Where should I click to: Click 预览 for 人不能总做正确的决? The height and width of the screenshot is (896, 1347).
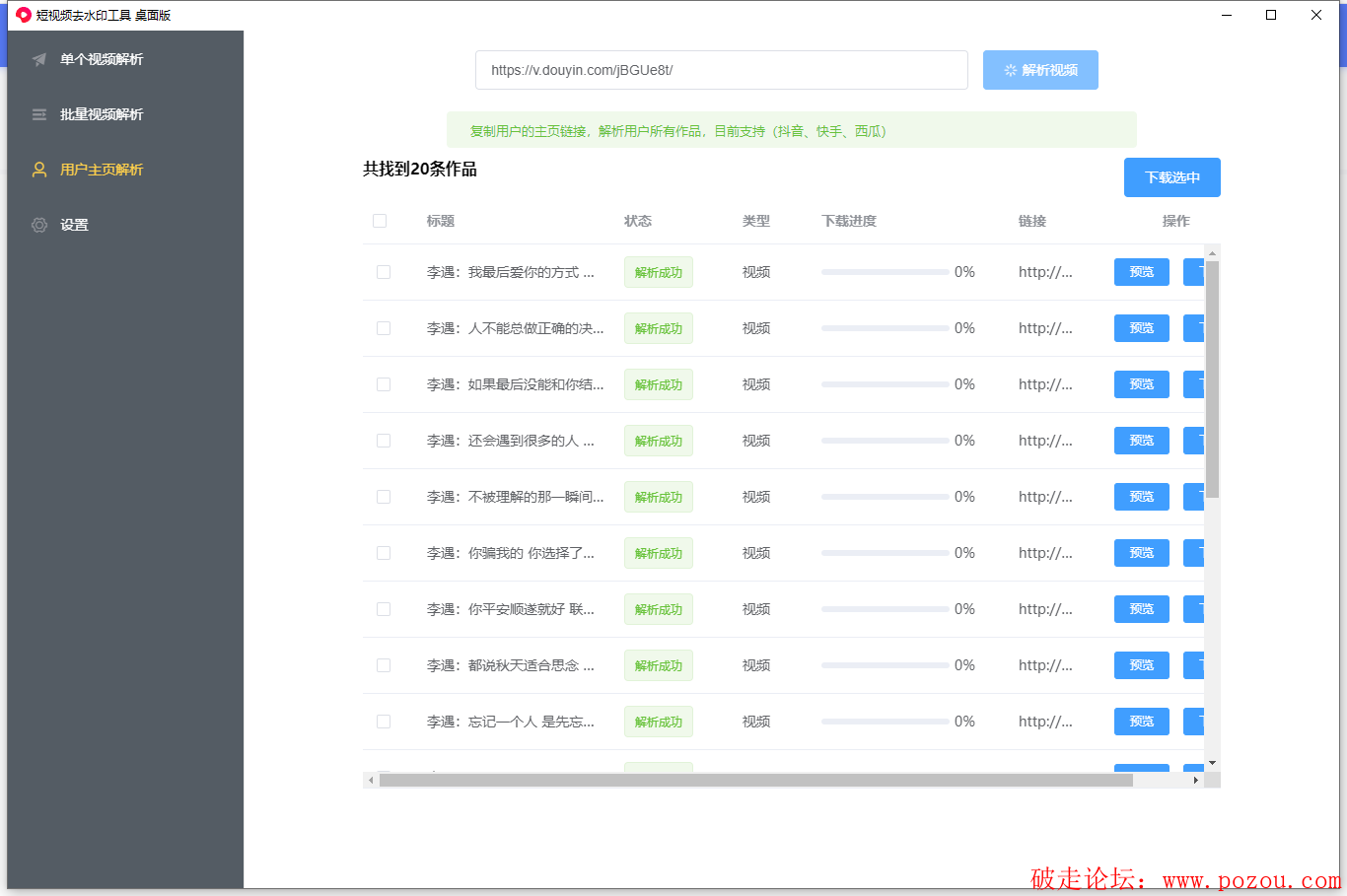point(1142,328)
